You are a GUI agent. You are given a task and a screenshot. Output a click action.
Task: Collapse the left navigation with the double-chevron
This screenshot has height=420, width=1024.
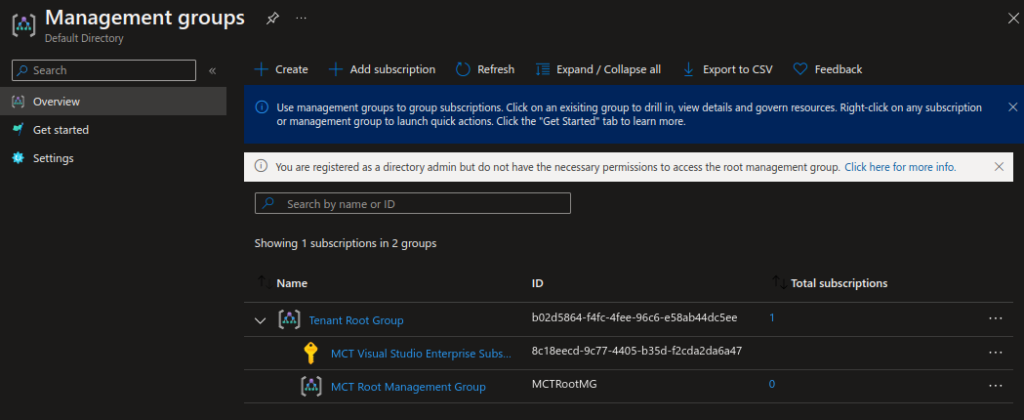point(212,71)
